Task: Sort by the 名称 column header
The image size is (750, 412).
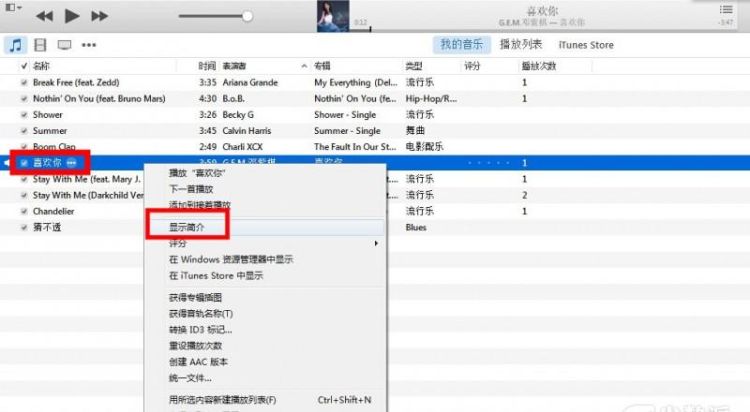Action: [x=41, y=66]
